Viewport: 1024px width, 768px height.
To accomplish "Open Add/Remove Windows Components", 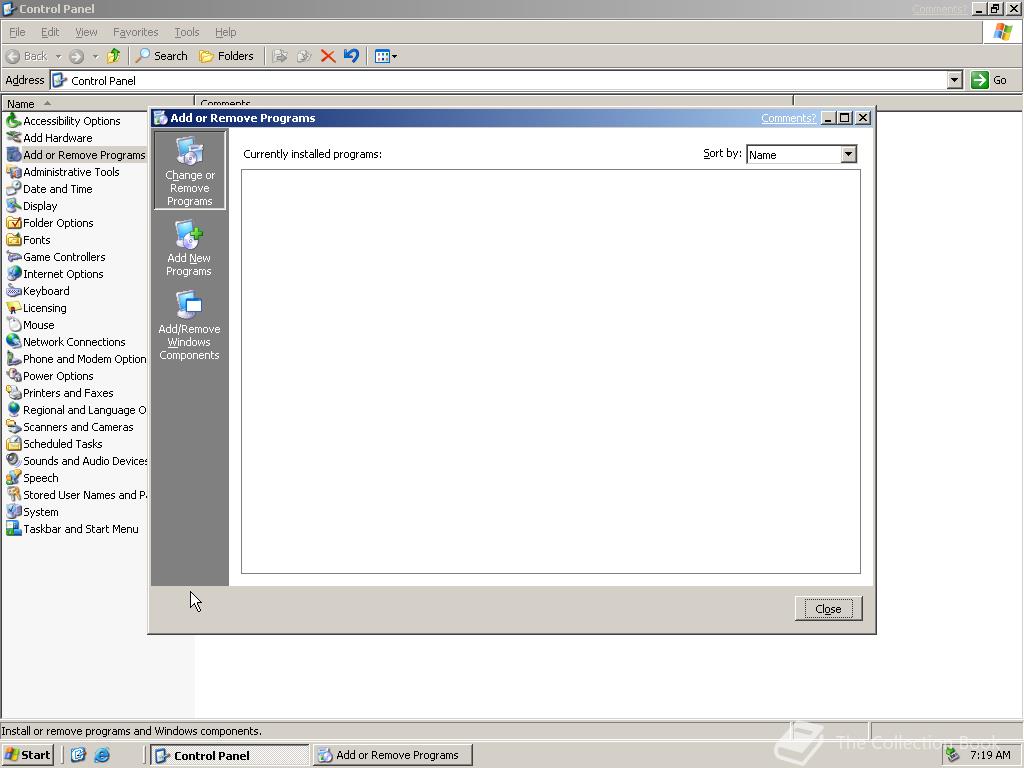I will (189, 325).
